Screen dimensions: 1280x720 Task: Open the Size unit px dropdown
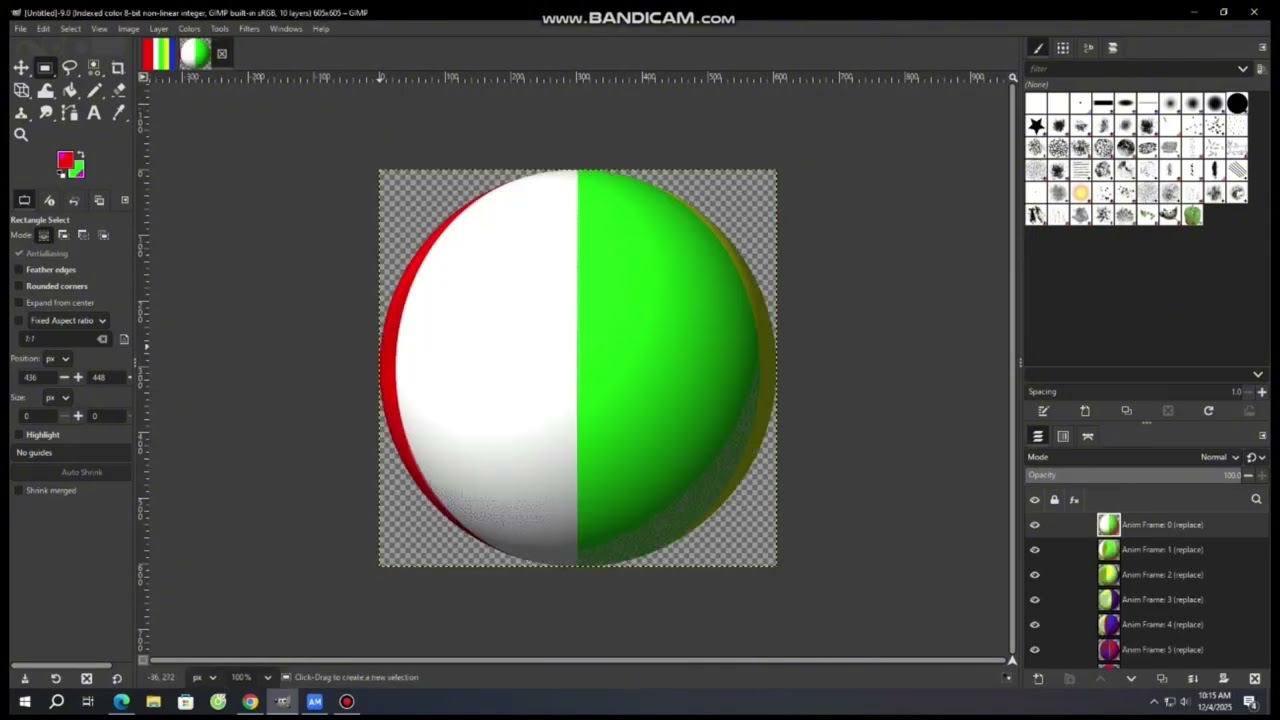pos(58,397)
